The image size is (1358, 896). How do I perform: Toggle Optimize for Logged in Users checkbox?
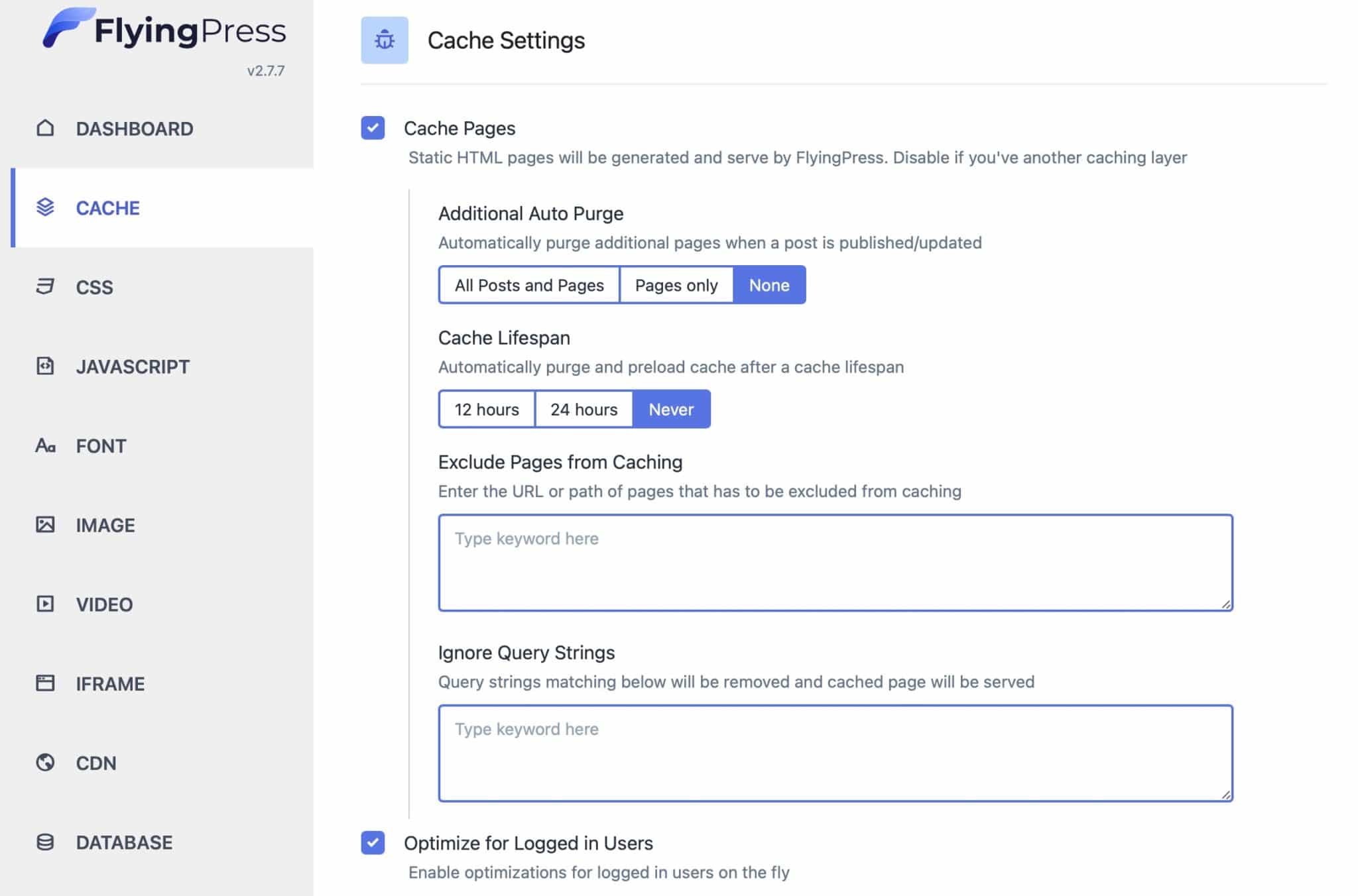[x=373, y=843]
